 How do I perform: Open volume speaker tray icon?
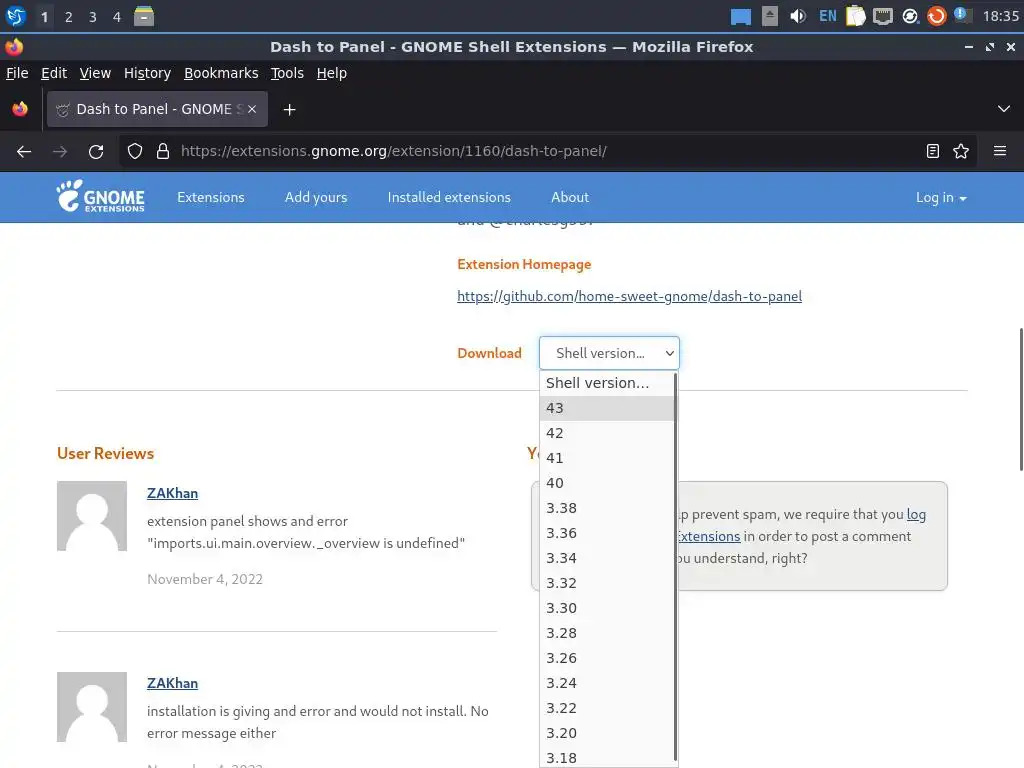(x=797, y=16)
